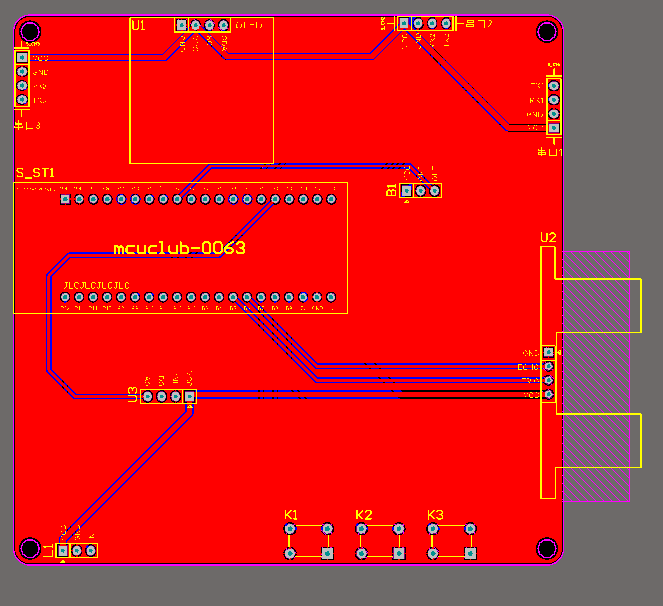
Task: Click the magenta hatched keepout region beside U2
Action: click(596, 376)
